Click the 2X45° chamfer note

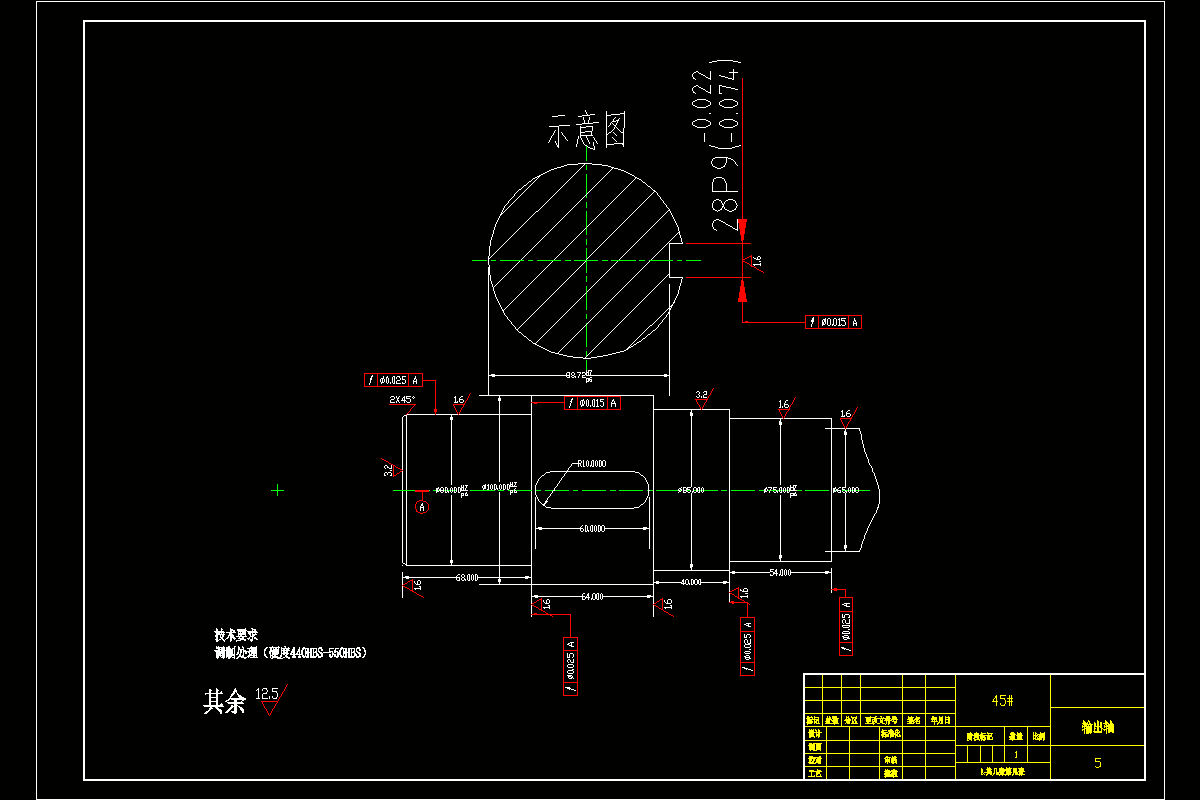[x=402, y=399]
